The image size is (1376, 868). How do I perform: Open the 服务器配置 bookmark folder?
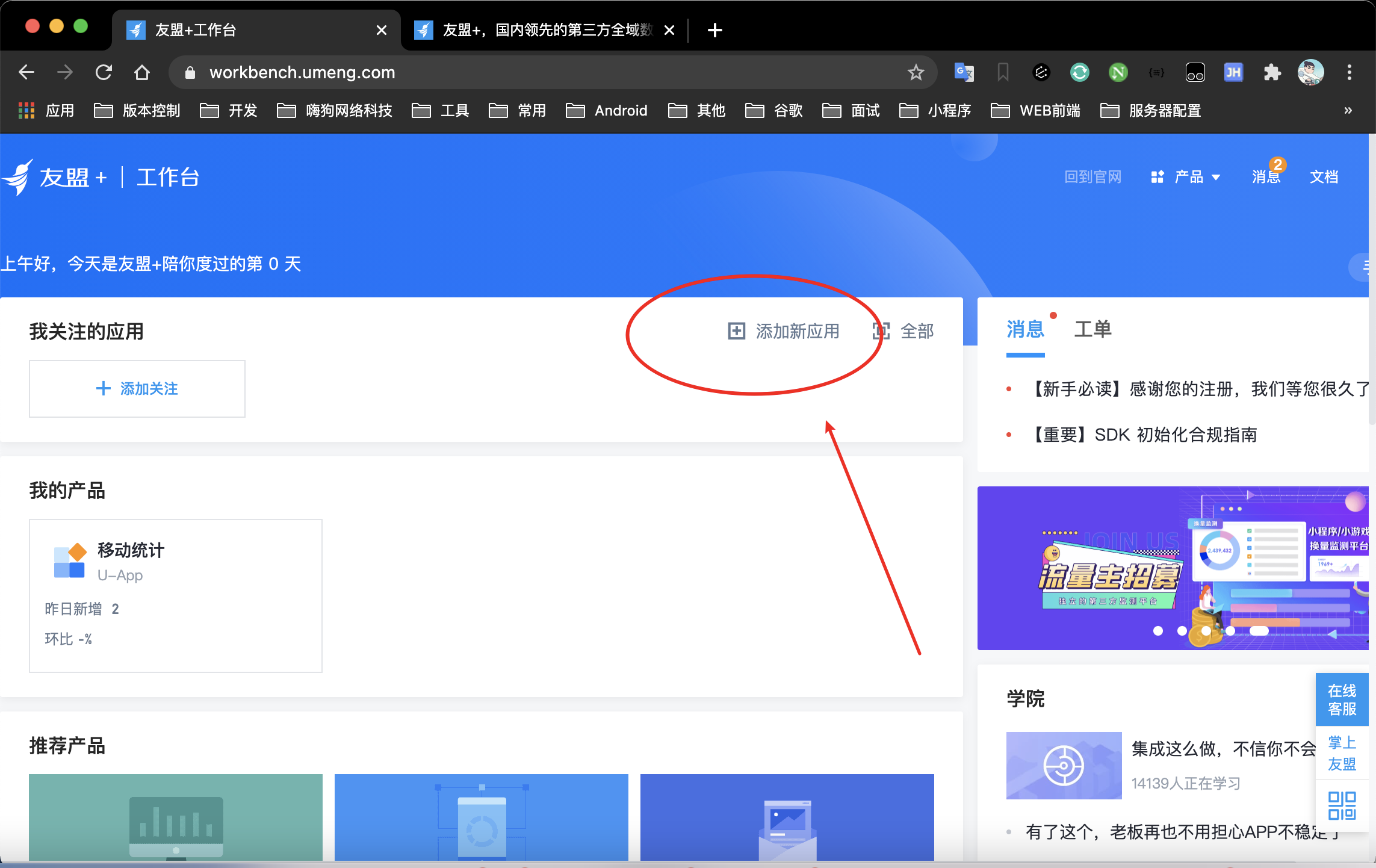(x=1151, y=111)
